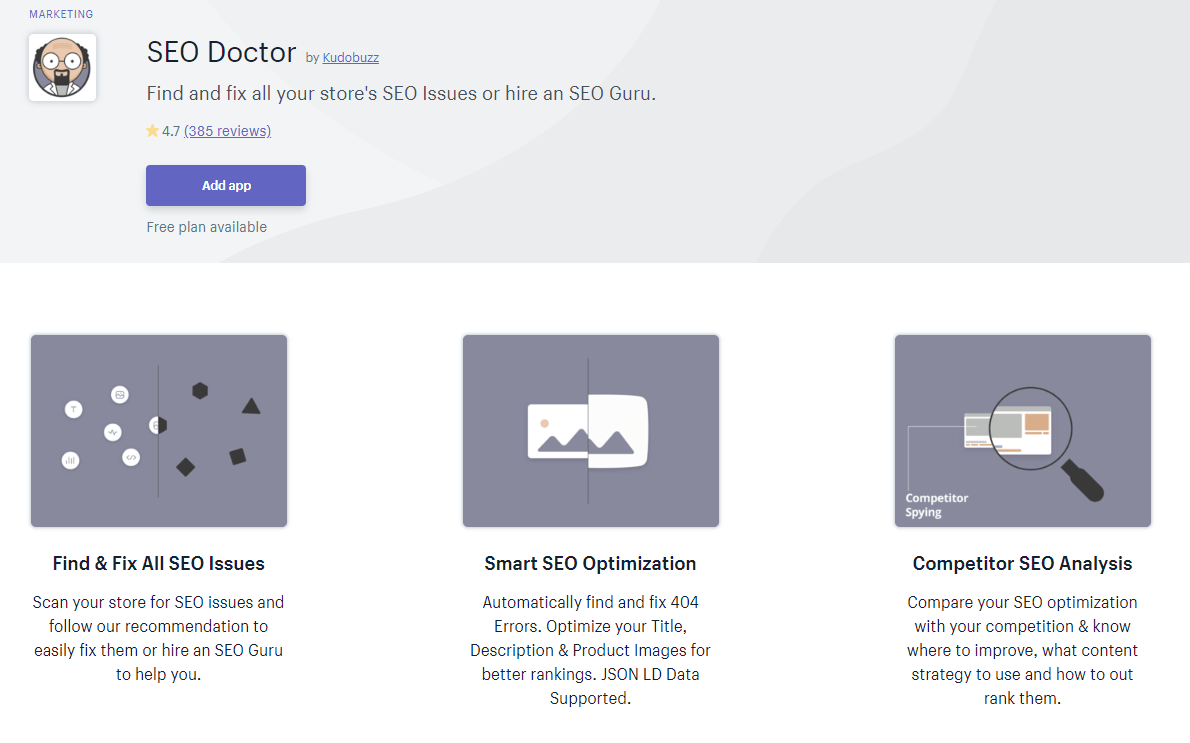Click the MARKETING category label
The height and width of the screenshot is (743, 1190).
coord(61,14)
